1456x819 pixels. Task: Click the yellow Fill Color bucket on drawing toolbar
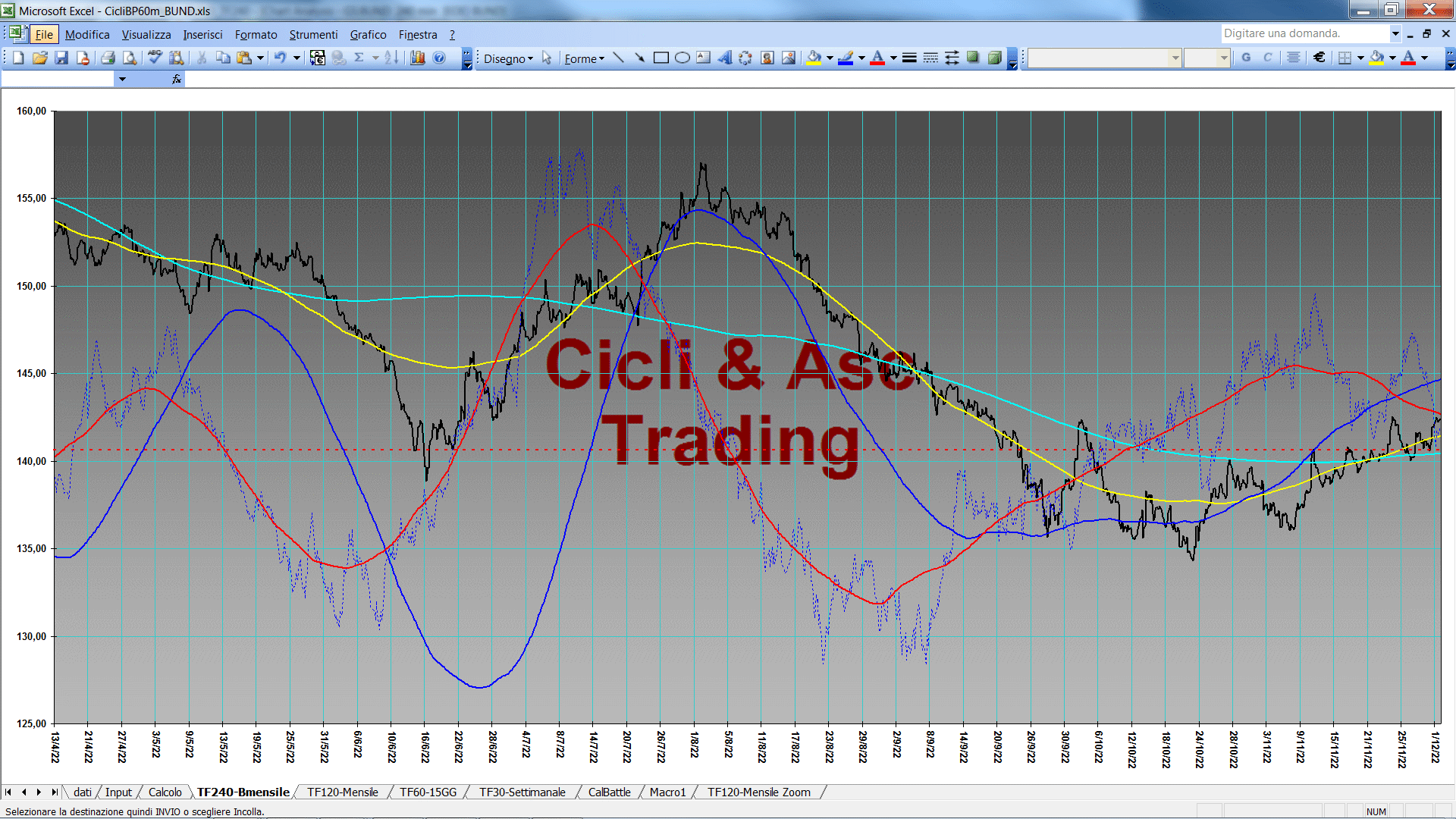pyautogui.click(x=814, y=58)
